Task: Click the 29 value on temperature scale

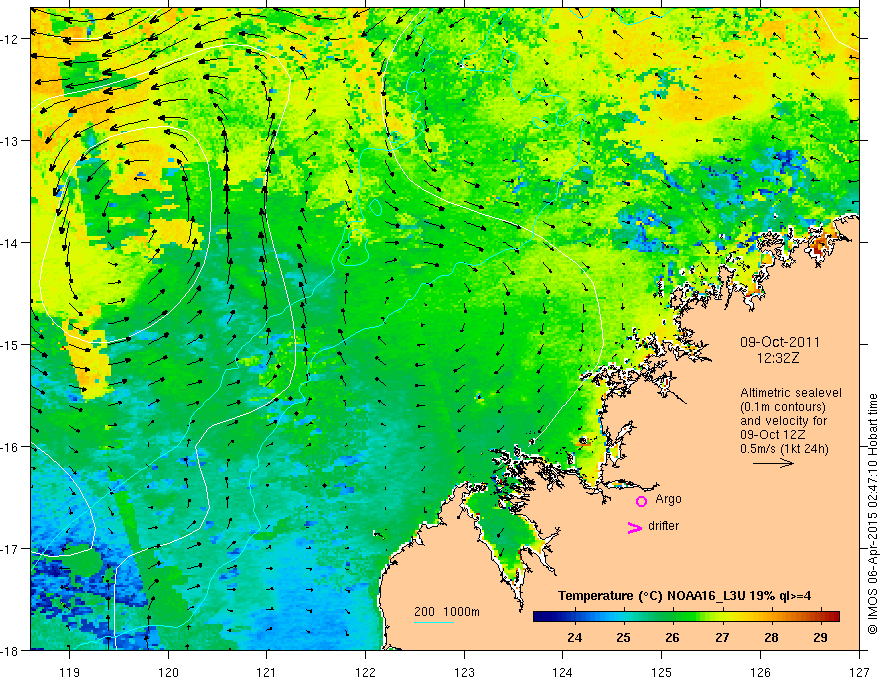Action: (x=821, y=637)
